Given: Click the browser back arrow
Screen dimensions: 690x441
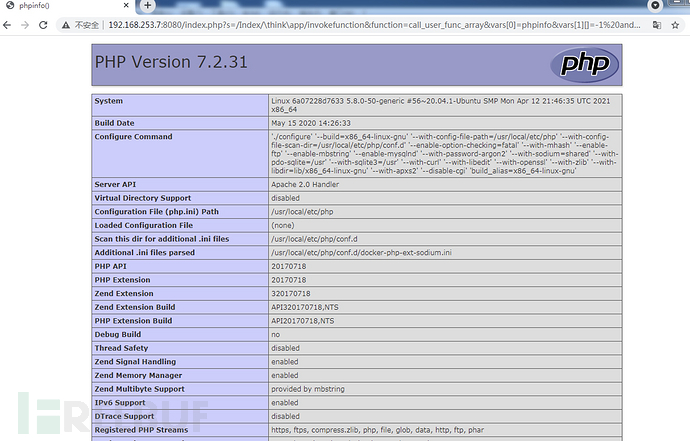Looking at the screenshot, I should point(7,25).
